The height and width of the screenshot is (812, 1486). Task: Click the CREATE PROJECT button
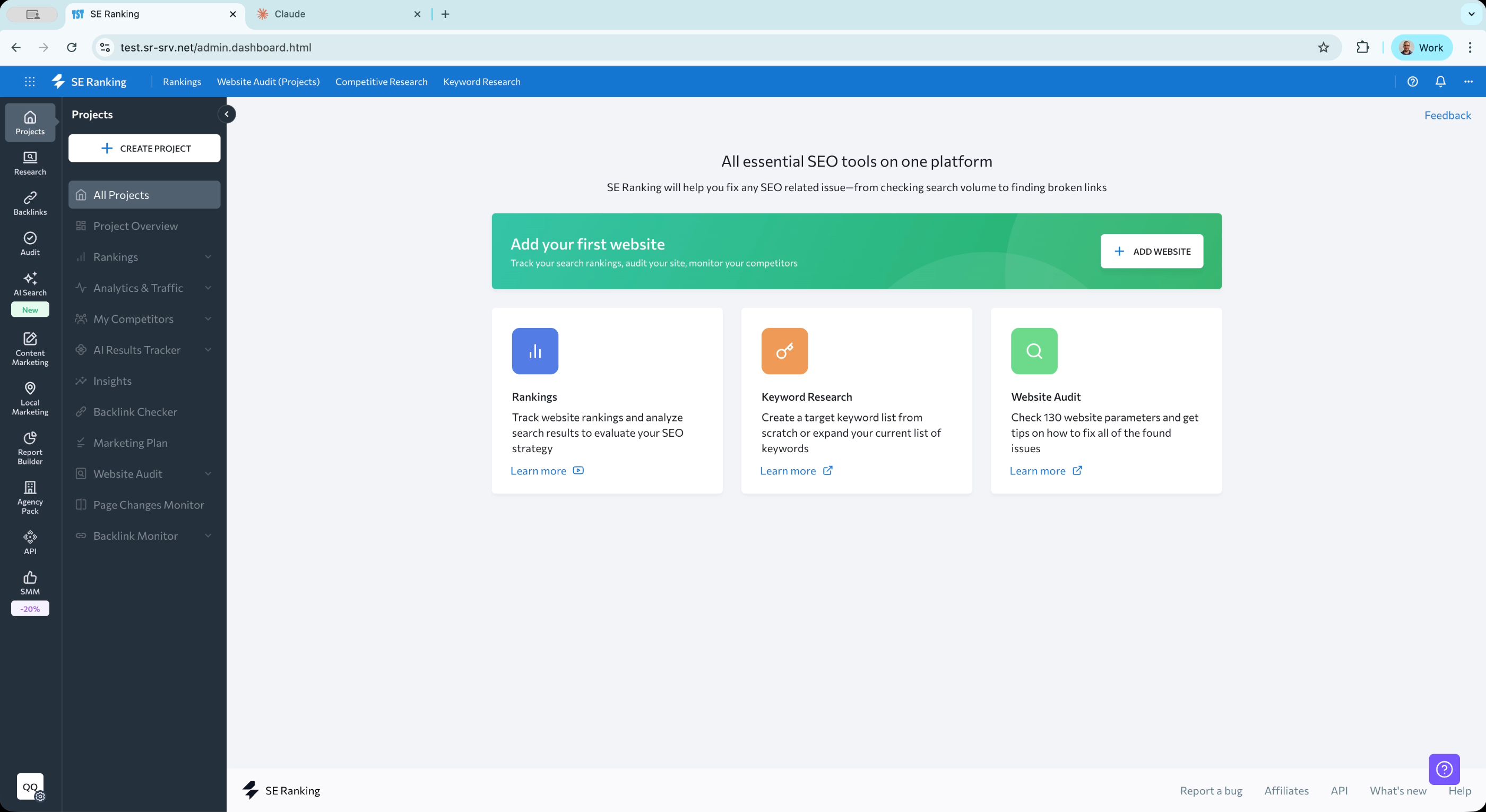coord(144,148)
